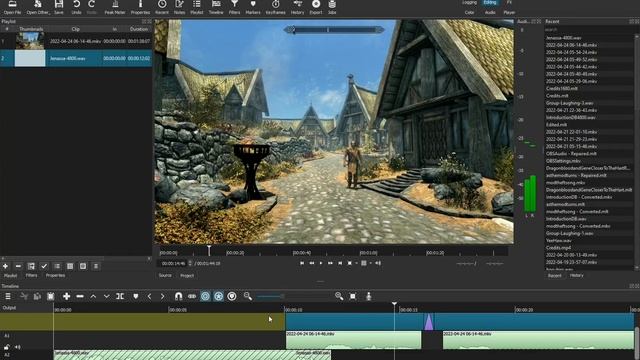Open a file with the Open File button
The image size is (640, 360).
pos(12,7)
